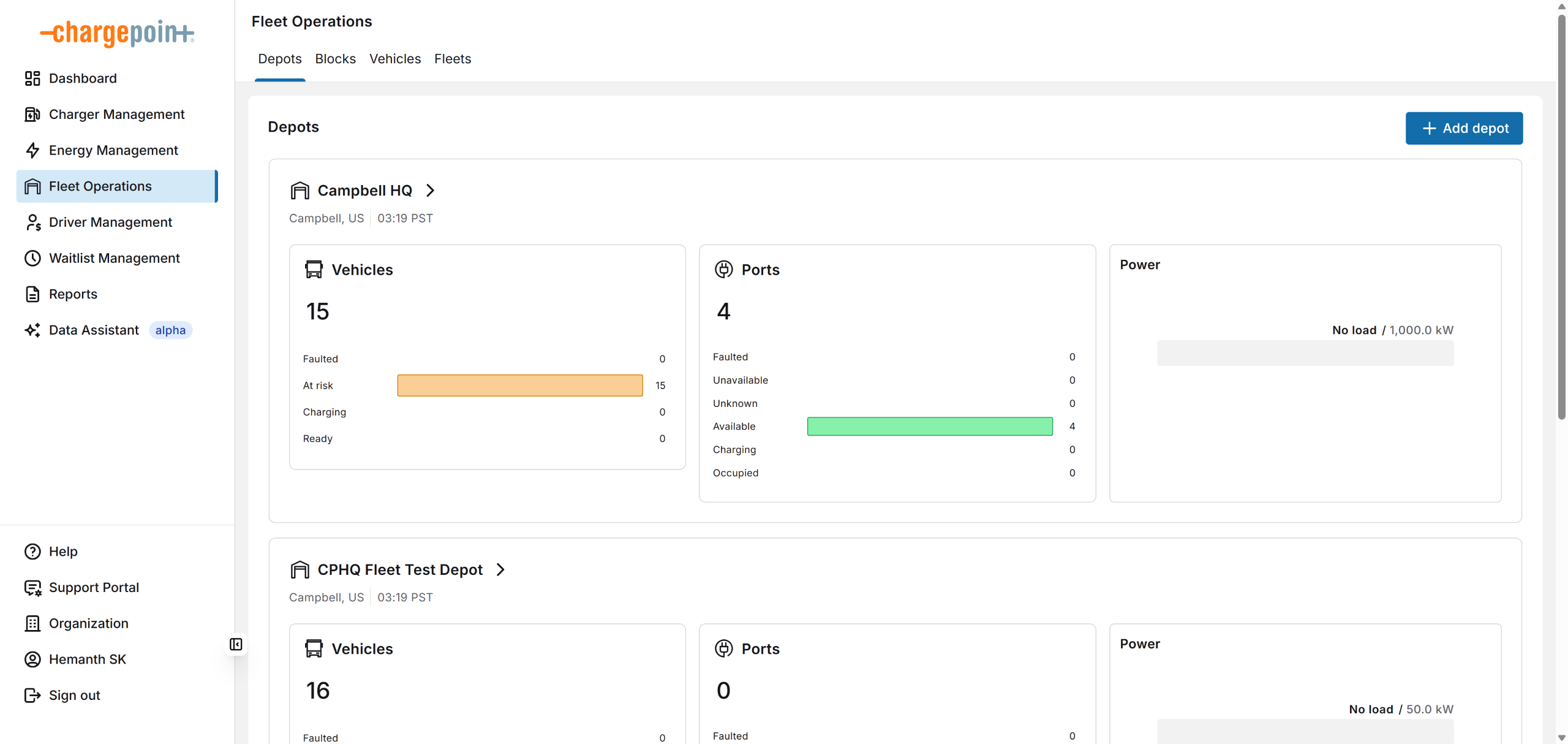Open the Fleets tab
The width and height of the screenshot is (1568, 744).
(x=453, y=59)
